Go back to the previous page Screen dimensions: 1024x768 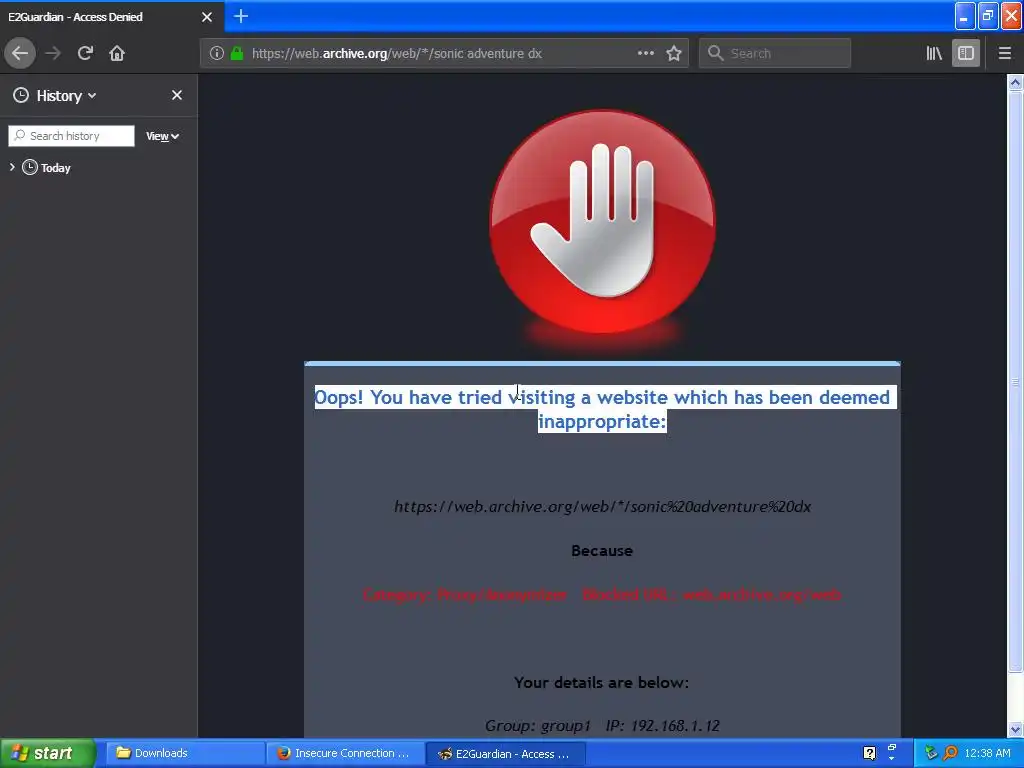click(x=20, y=53)
